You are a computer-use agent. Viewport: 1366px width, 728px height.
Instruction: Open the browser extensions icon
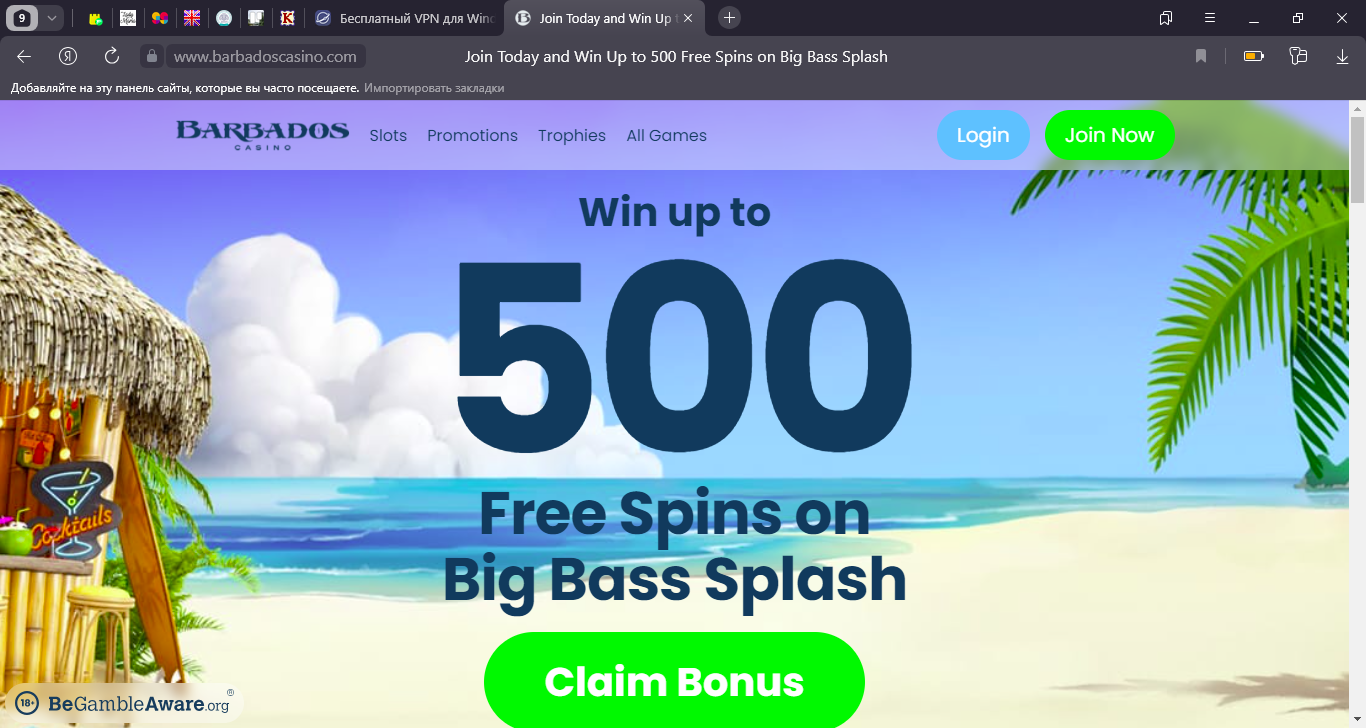(x=1299, y=57)
